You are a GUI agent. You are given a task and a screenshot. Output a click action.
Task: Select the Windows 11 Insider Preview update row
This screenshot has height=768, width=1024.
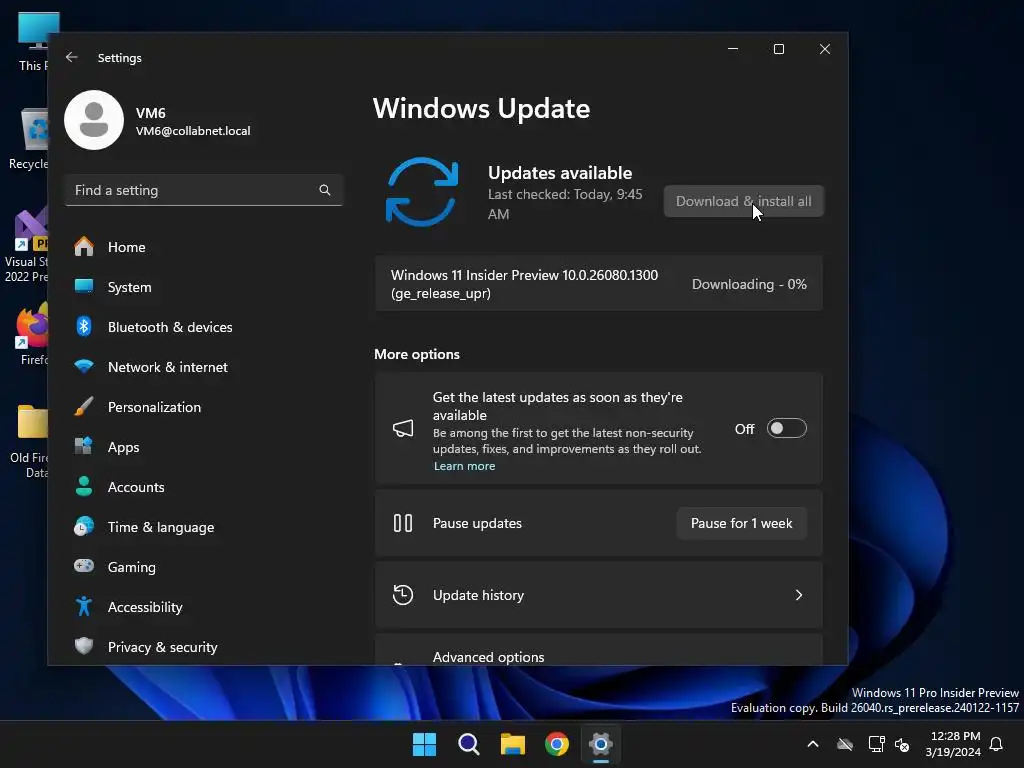[599, 284]
